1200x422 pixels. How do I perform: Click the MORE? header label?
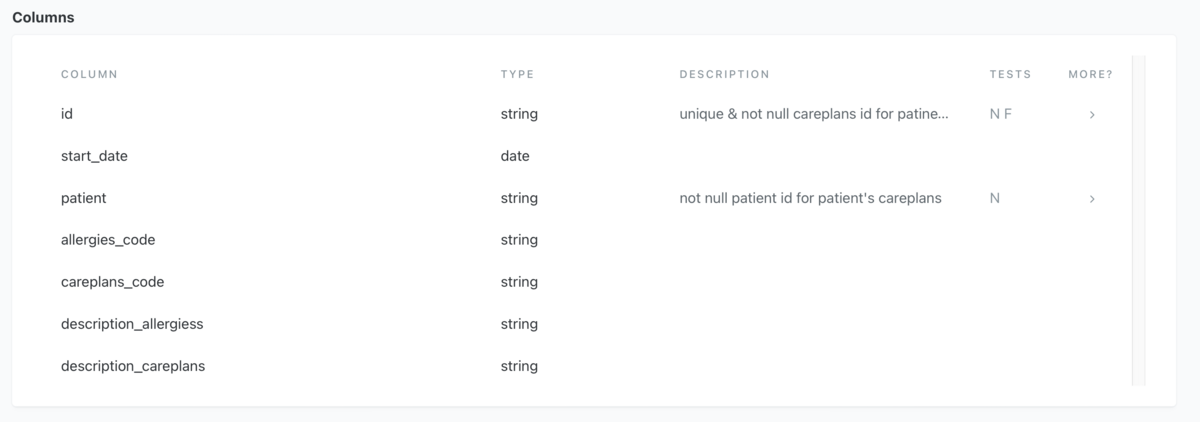pyautogui.click(x=1090, y=74)
